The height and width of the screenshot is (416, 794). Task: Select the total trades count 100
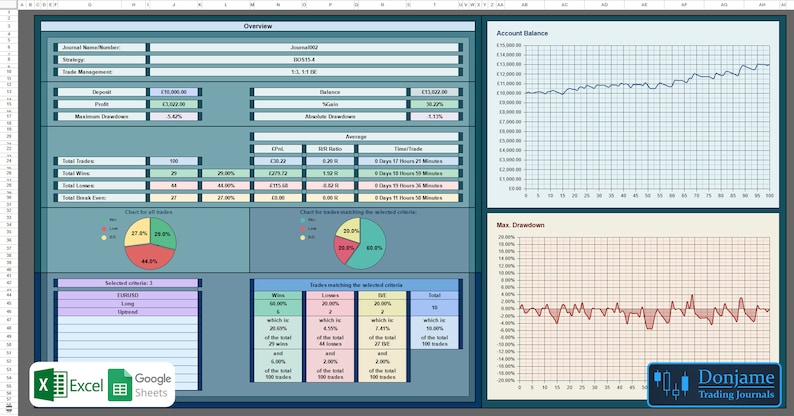(x=174, y=161)
